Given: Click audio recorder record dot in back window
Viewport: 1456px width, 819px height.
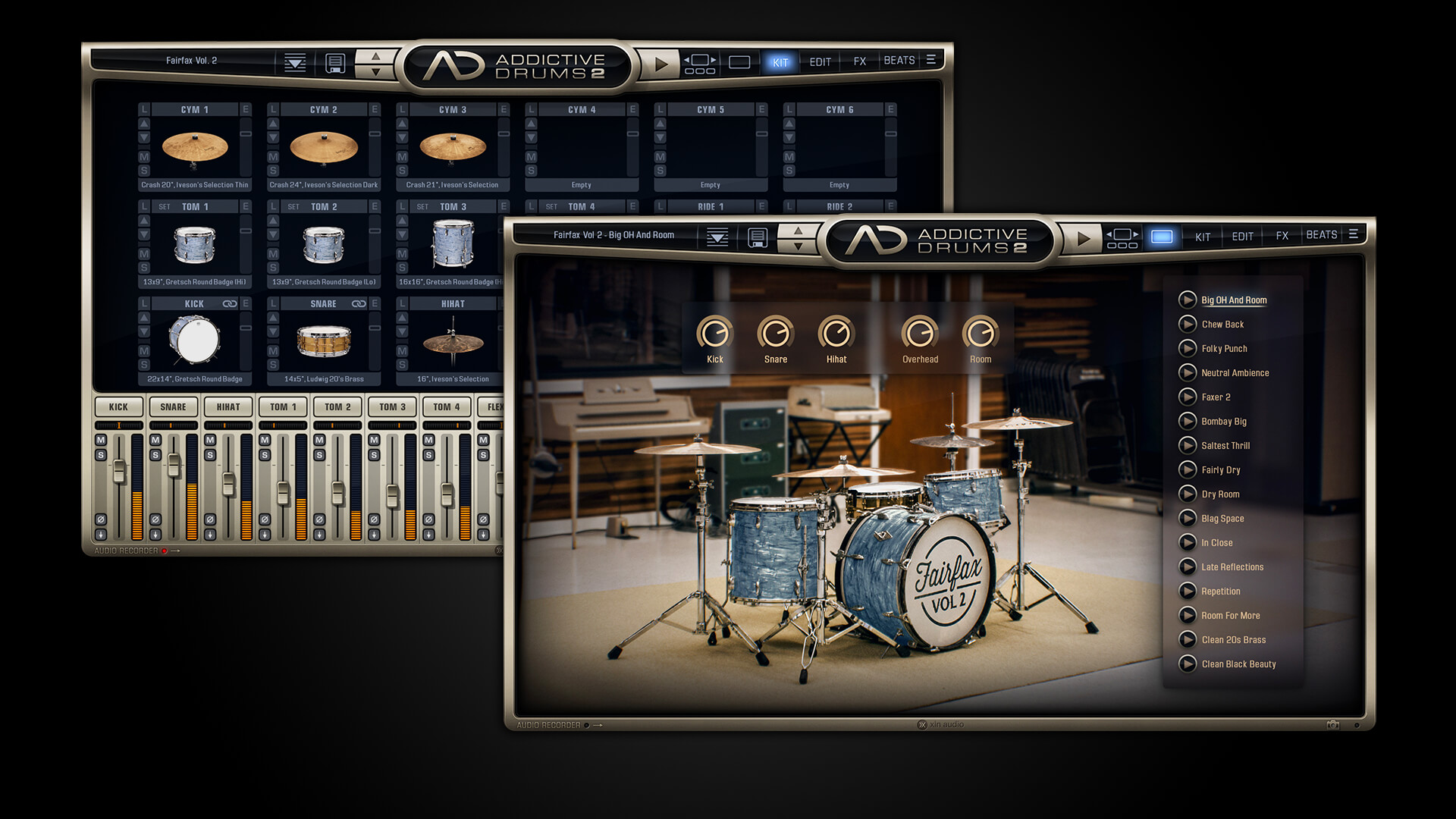Looking at the screenshot, I should point(165,551).
